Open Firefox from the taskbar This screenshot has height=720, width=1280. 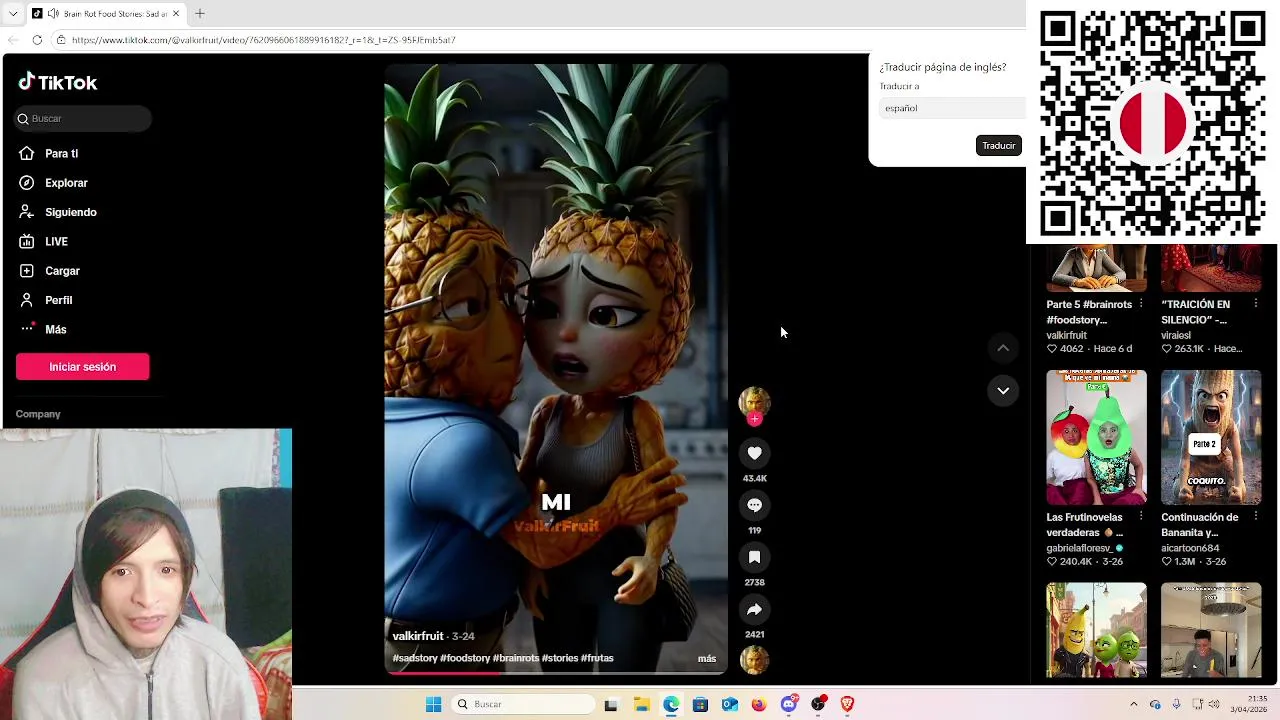tap(759, 704)
